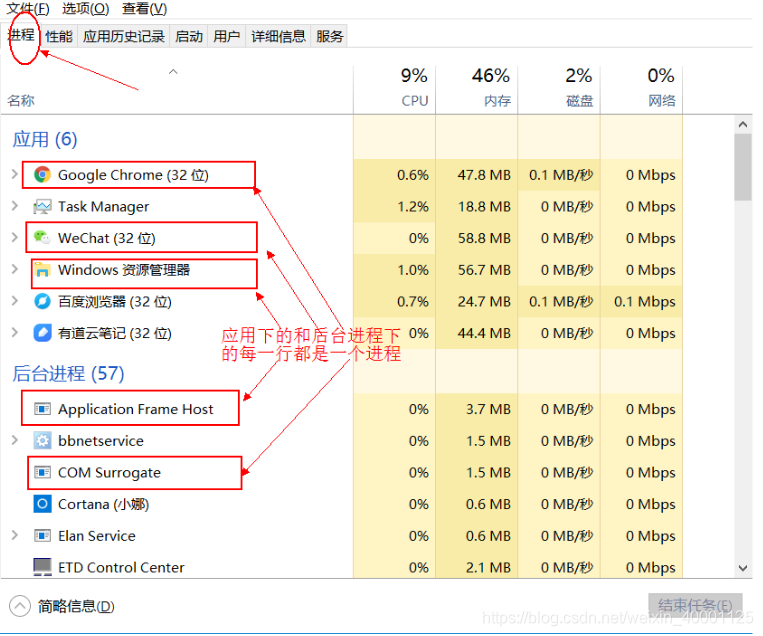Click the Elan Service icon
The image size is (763, 636).
point(42,536)
